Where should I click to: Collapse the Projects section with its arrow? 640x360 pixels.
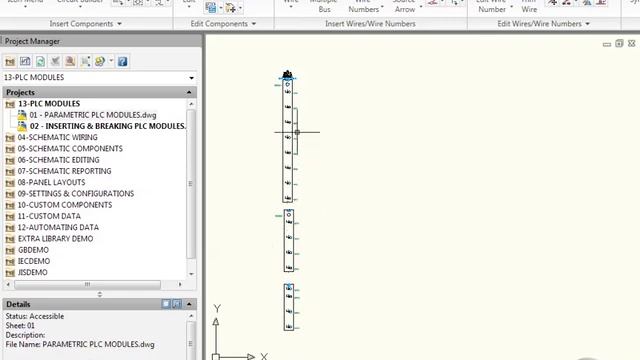(x=189, y=92)
